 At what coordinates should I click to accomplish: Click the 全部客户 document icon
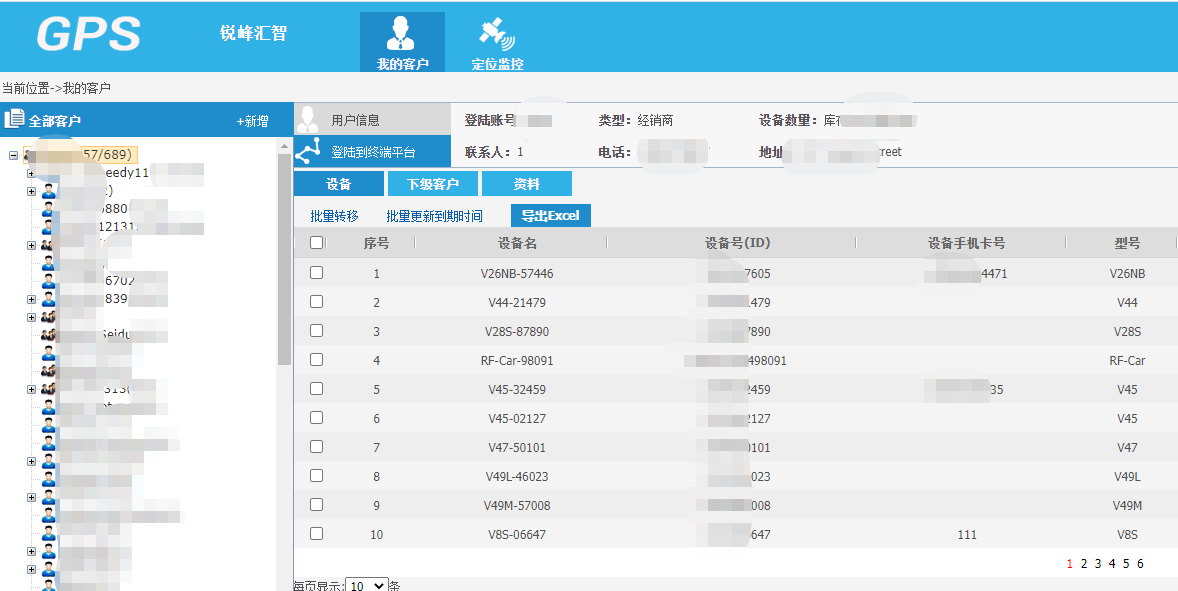point(14,120)
